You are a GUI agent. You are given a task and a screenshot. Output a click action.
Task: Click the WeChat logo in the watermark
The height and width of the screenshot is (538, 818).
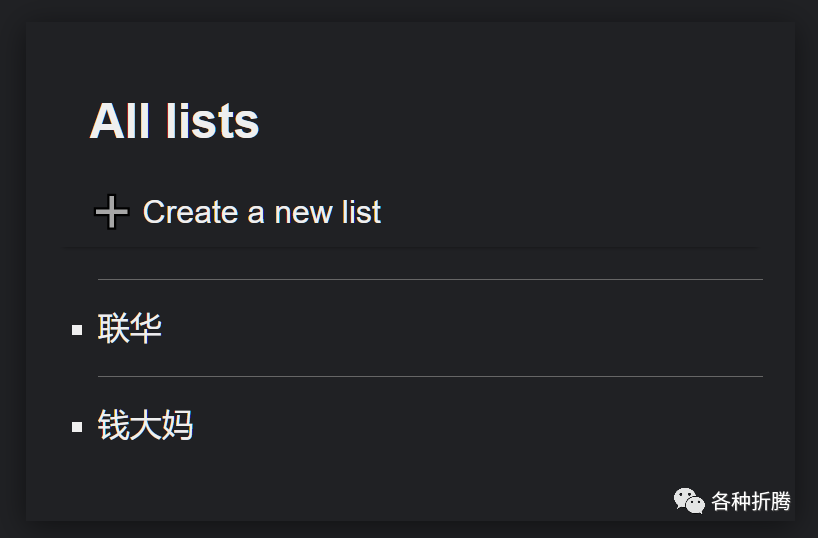tap(688, 500)
